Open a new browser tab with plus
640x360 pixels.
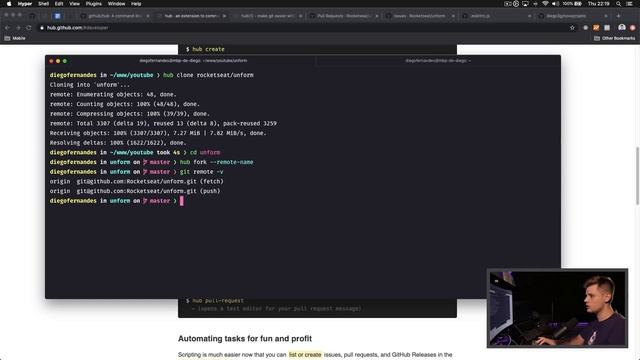618,16
